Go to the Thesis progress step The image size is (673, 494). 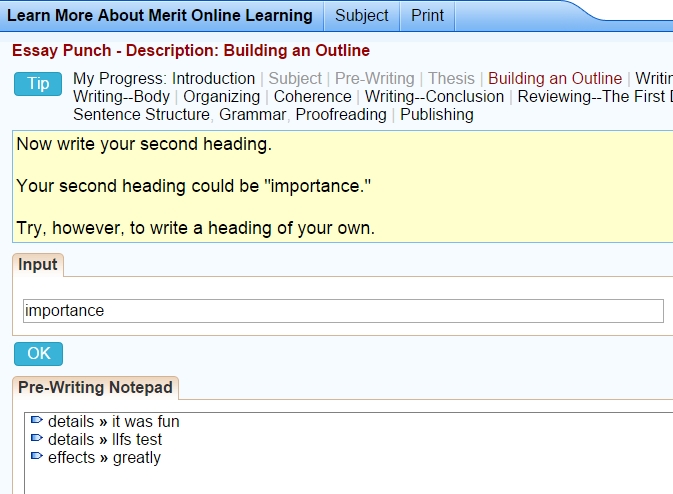(x=451, y=79)
